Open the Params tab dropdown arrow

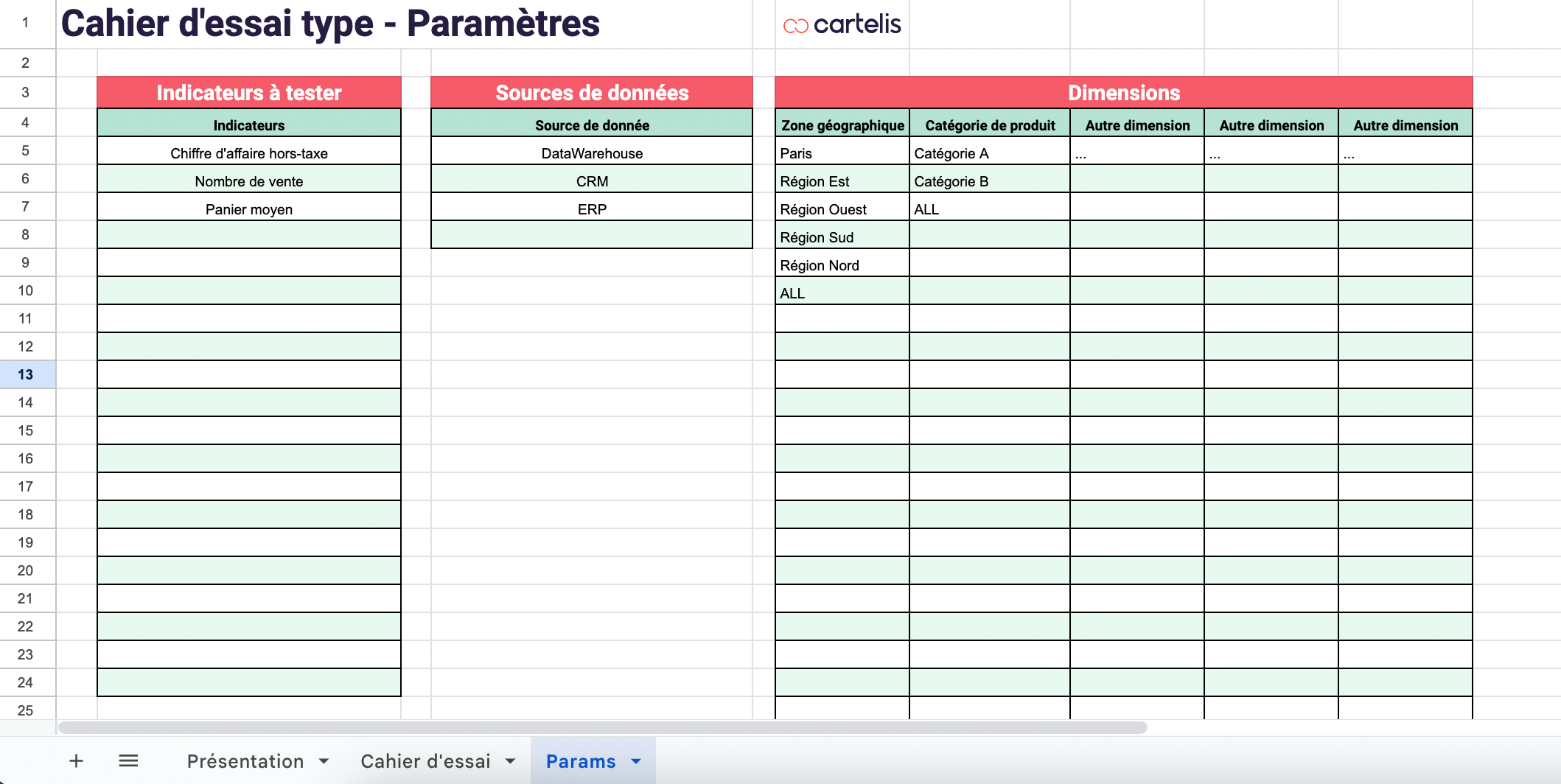click(x=636, y=761)
